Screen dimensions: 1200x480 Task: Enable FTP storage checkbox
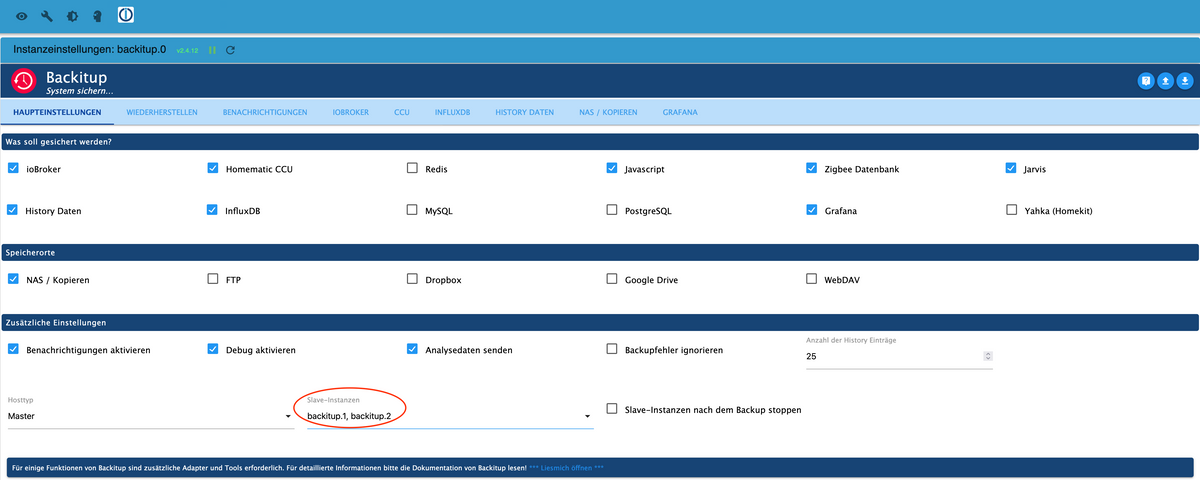click(213, 279)
